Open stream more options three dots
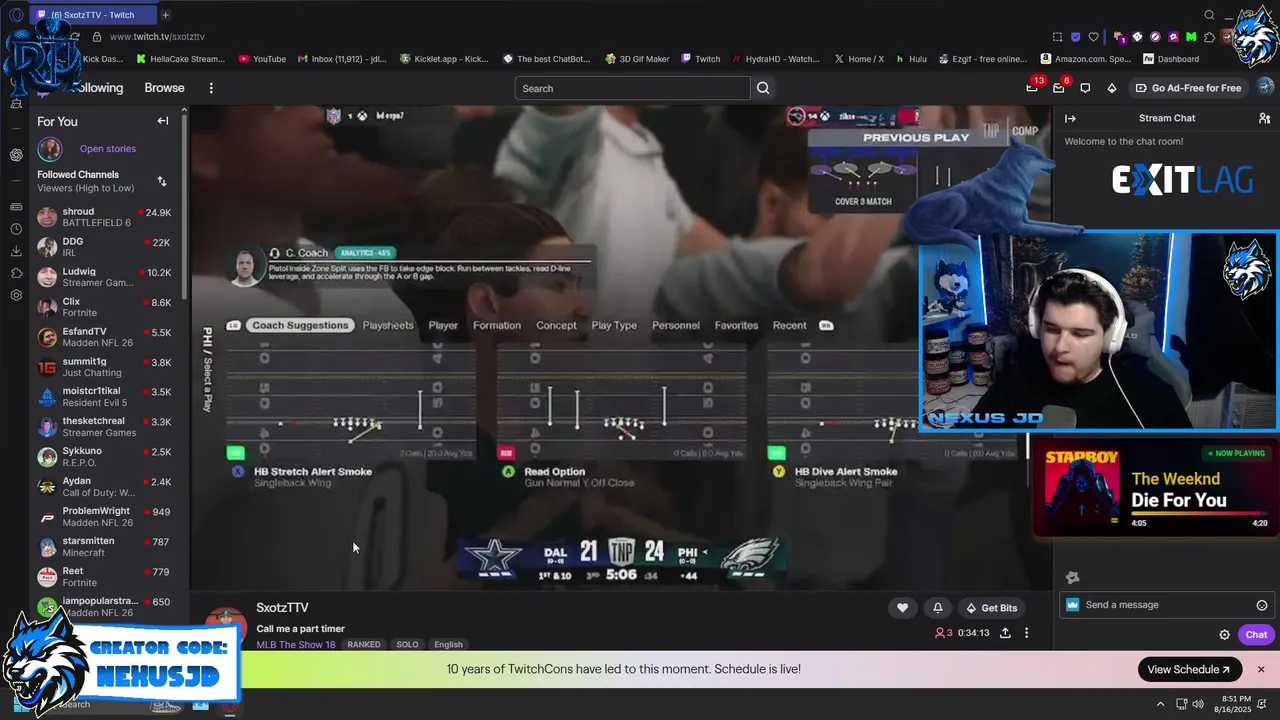The width and height of the screenshot is (1280, 720). 1026,633
